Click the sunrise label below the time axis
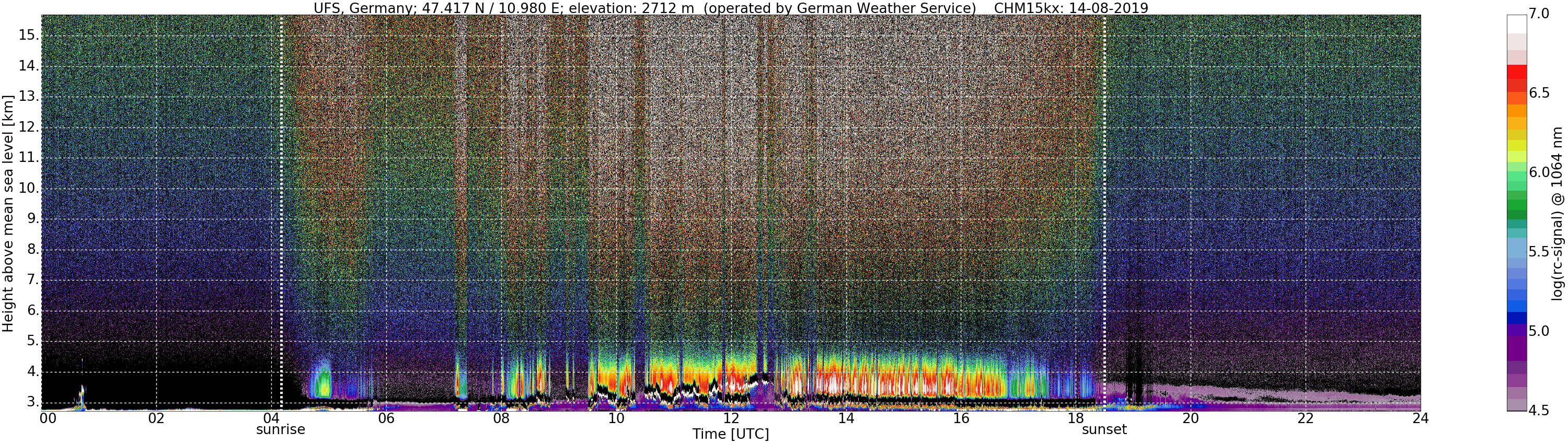Viewport: 1568px width, 444px height. tap(281, 429)
